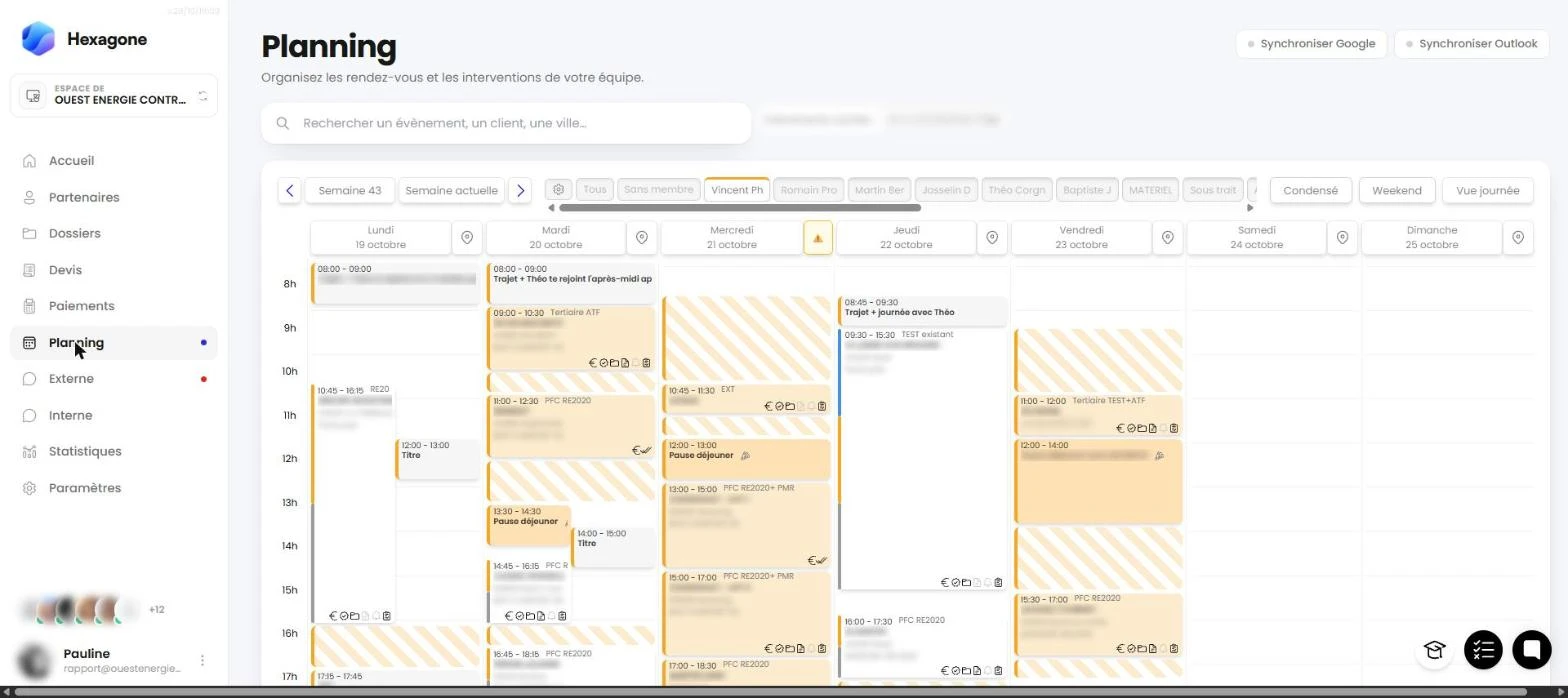Open the Pause déjeuner event on Wednesday
The height and width of the screenshot is (698, 1568).
(x=746, y=459)
